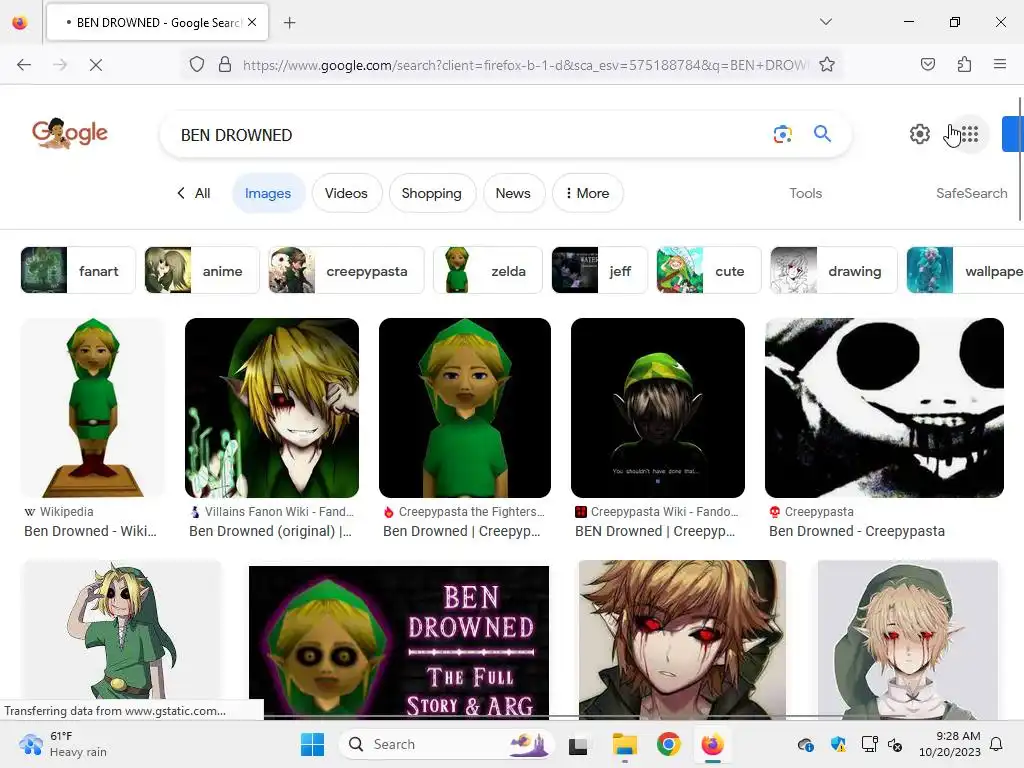Filter images by the fanart chip

click(x=78, y=270)
